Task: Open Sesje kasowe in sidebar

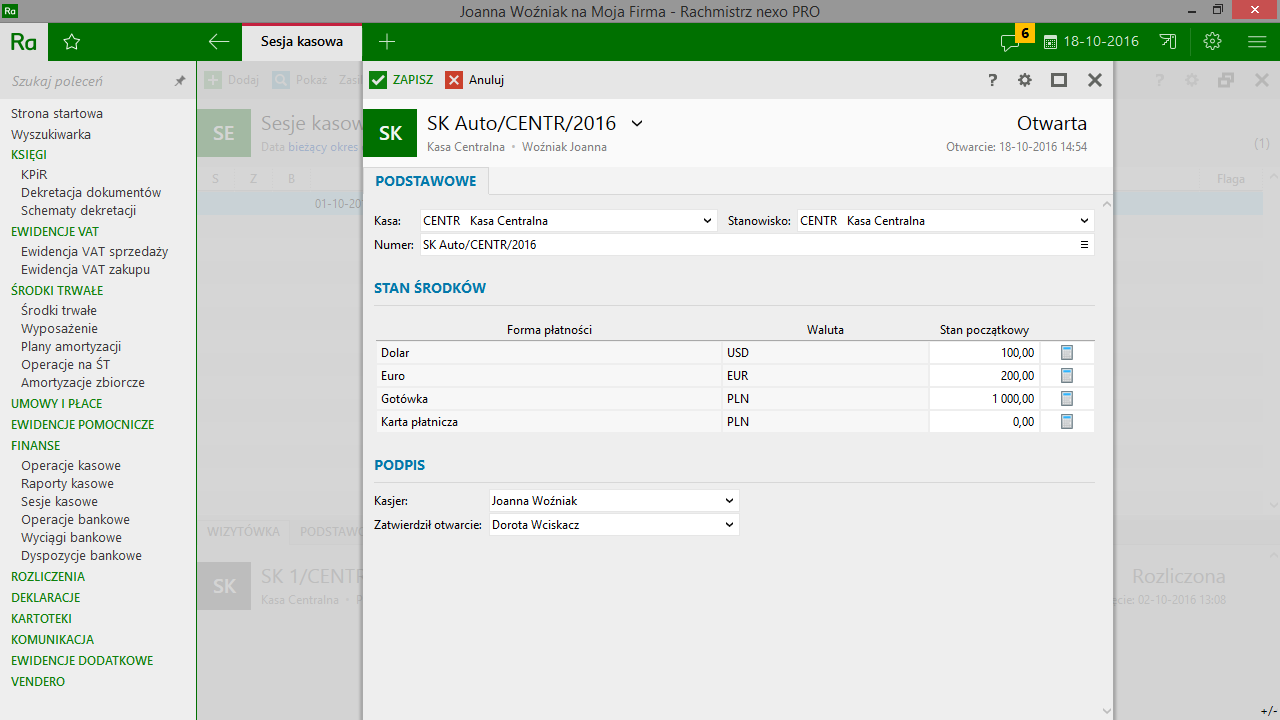Action: (x=59, y=502)
